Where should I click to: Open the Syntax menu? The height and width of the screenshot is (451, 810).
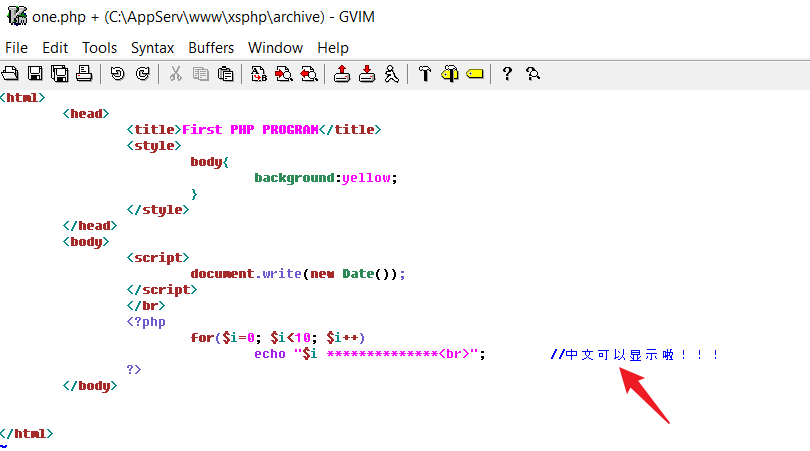click(x=152, y=48)
